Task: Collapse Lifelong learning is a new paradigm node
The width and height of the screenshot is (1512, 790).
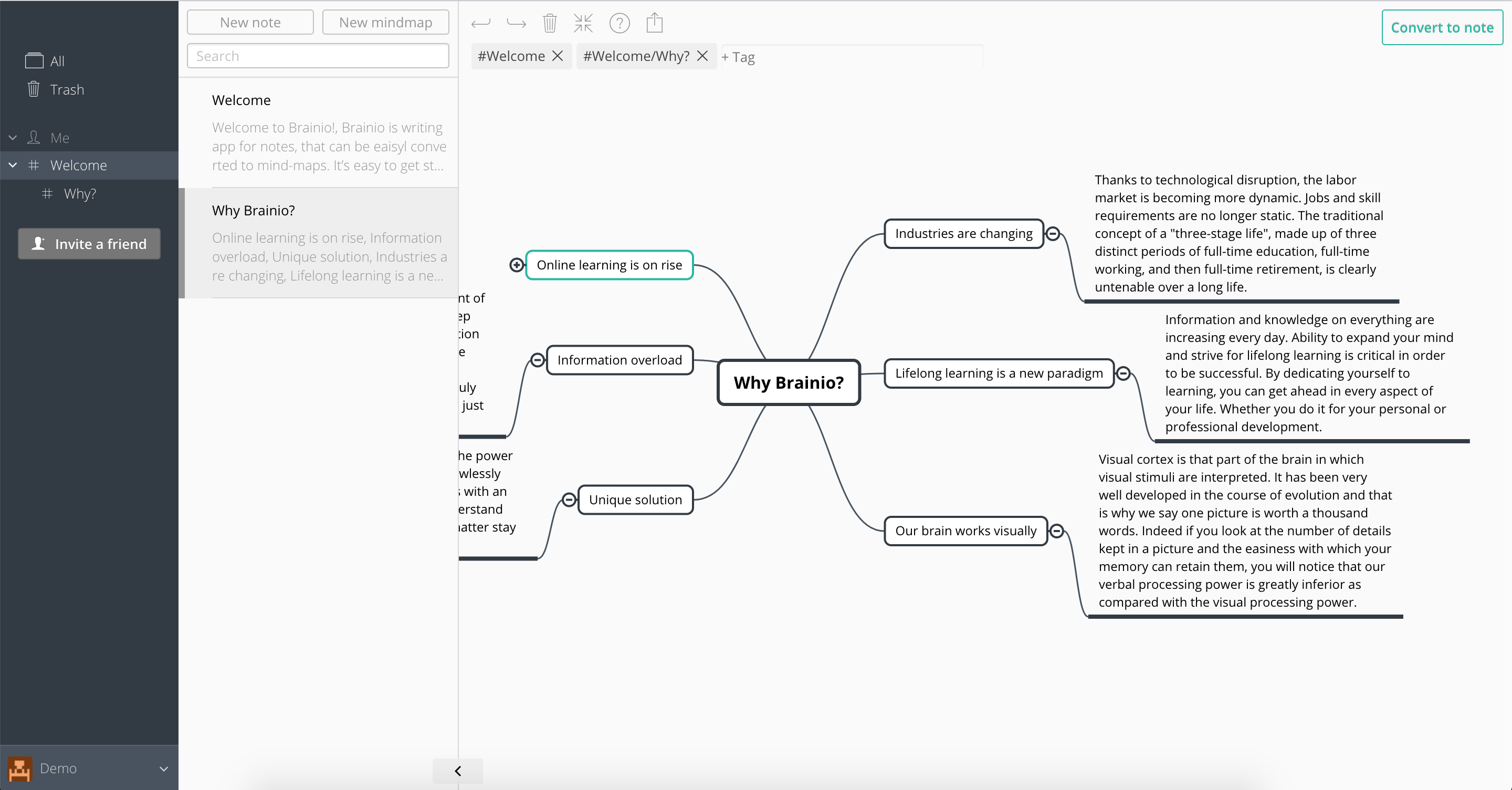Action: [x=1123, y=373]
